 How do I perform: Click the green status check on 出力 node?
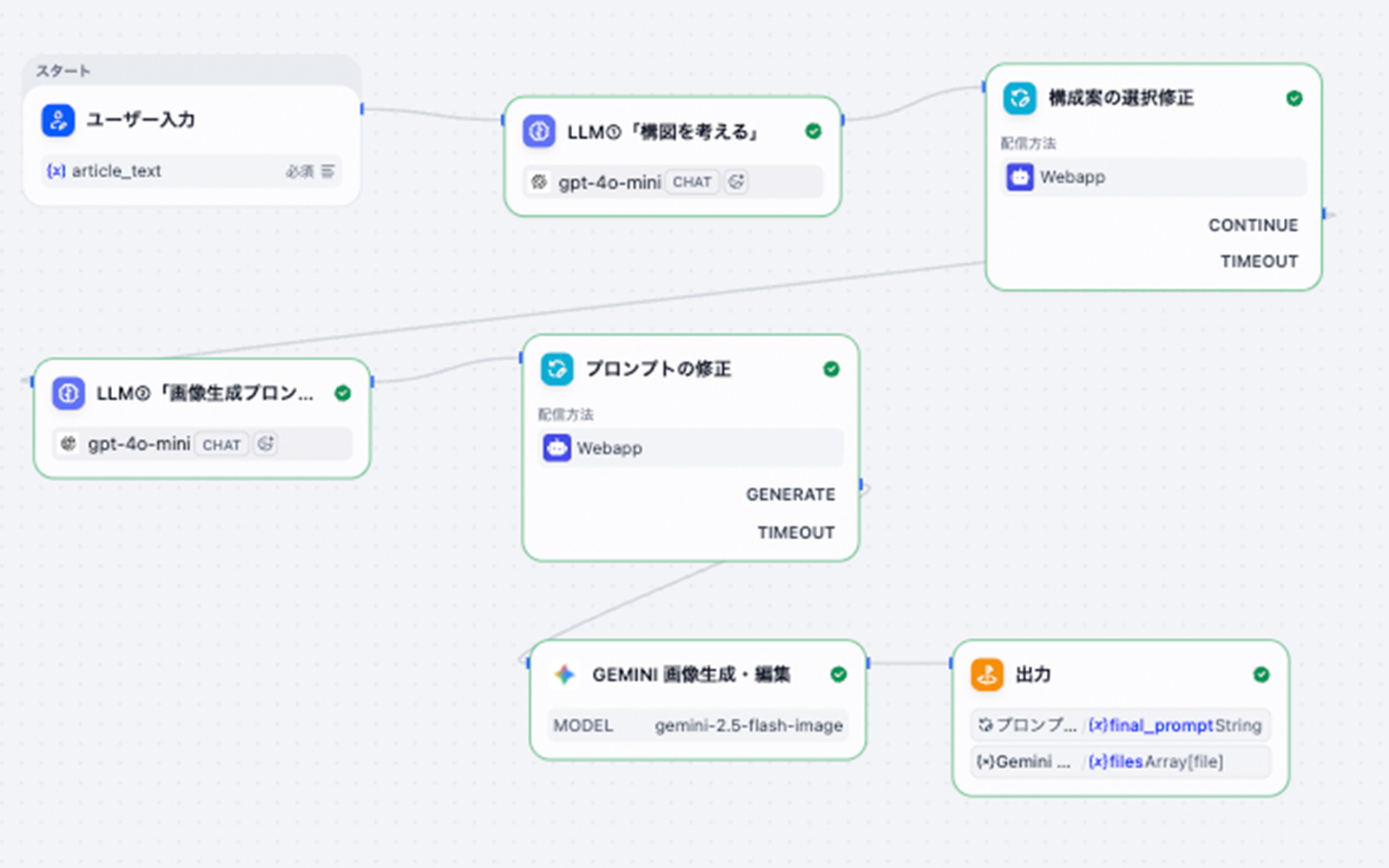pyautogui.click(x=1261, y=674)
